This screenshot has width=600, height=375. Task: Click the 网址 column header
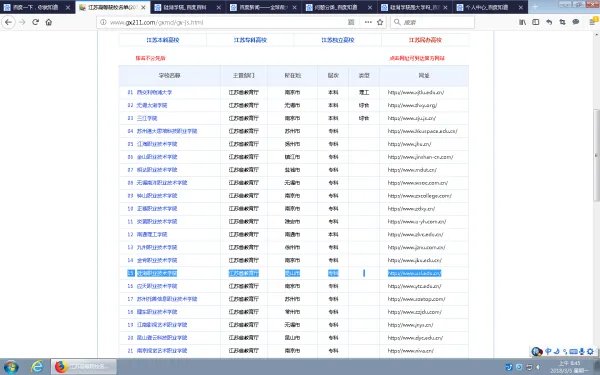424,76
